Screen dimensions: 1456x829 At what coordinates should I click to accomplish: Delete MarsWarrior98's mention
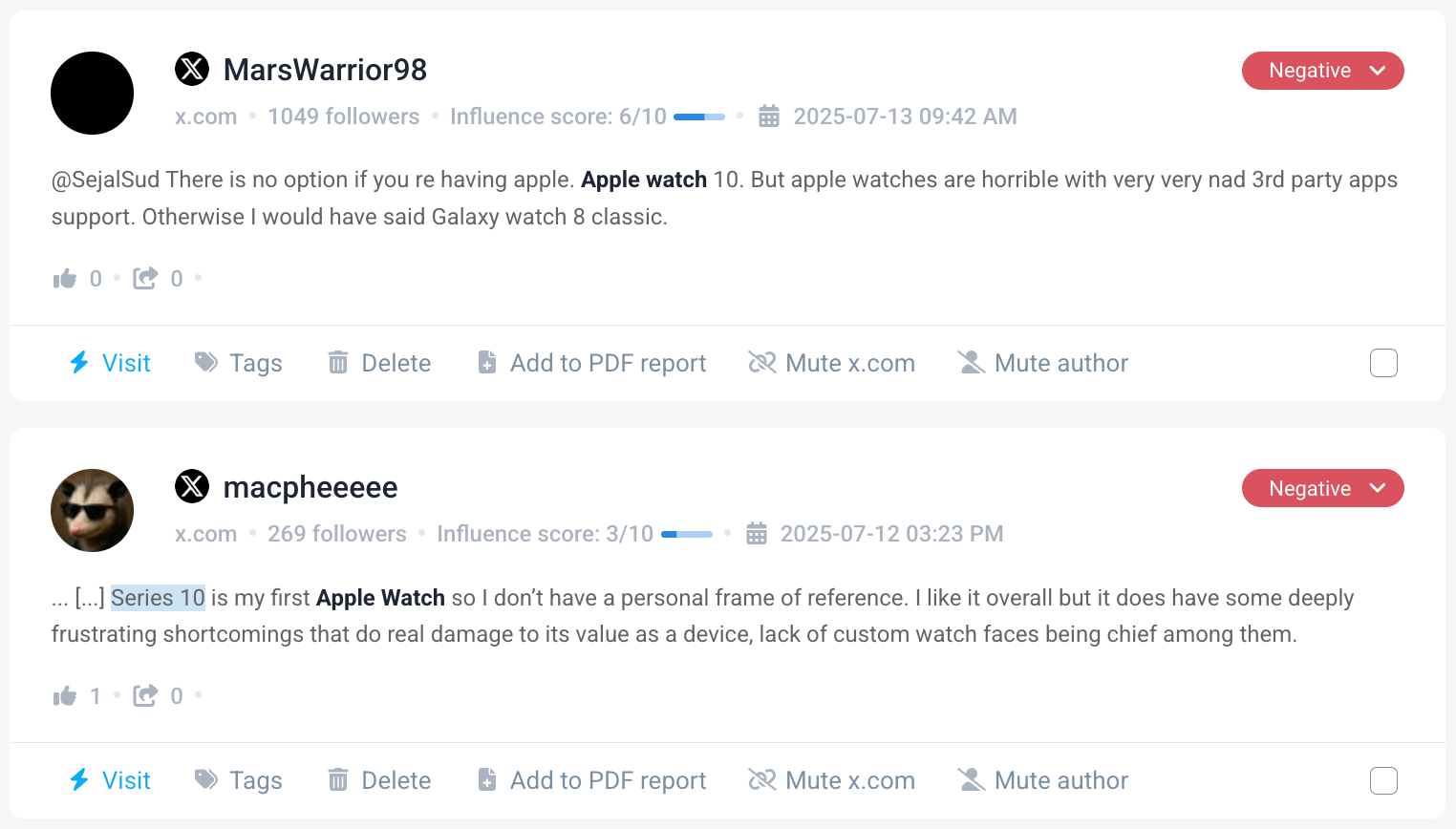click(x=379, y=363)
